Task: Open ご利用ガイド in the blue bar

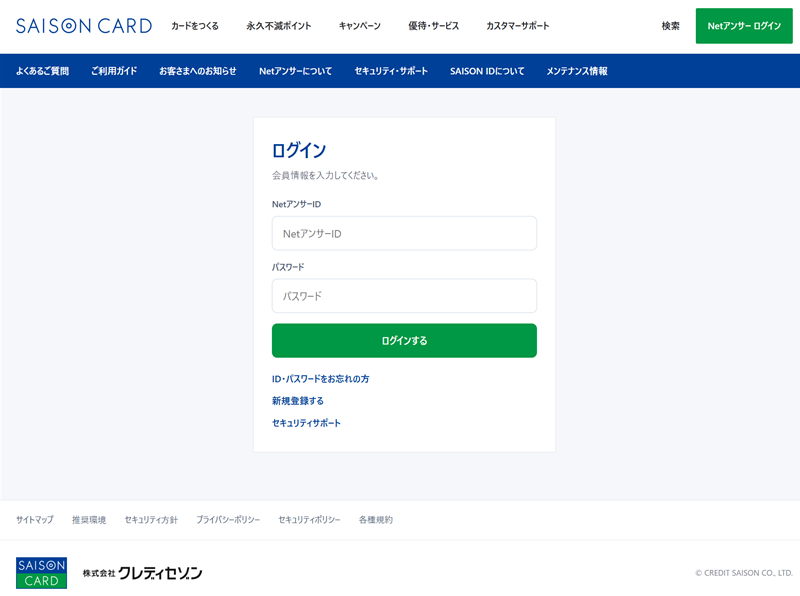Action: pyautogui.click(x=114, y=71)
